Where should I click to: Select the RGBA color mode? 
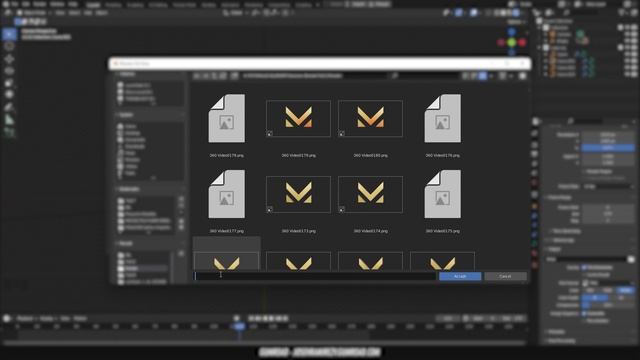pos(626,290)
